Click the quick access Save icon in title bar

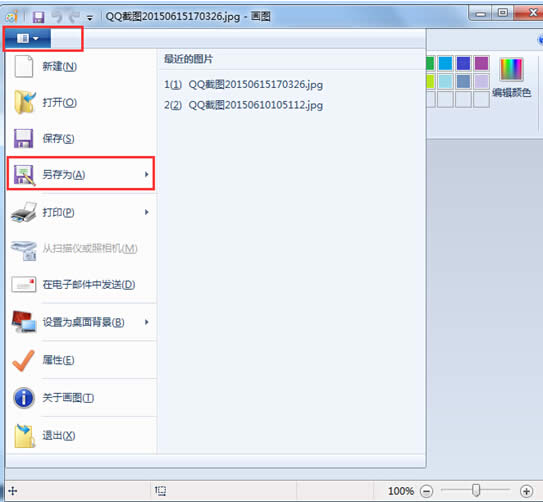(x=38, y=17)
